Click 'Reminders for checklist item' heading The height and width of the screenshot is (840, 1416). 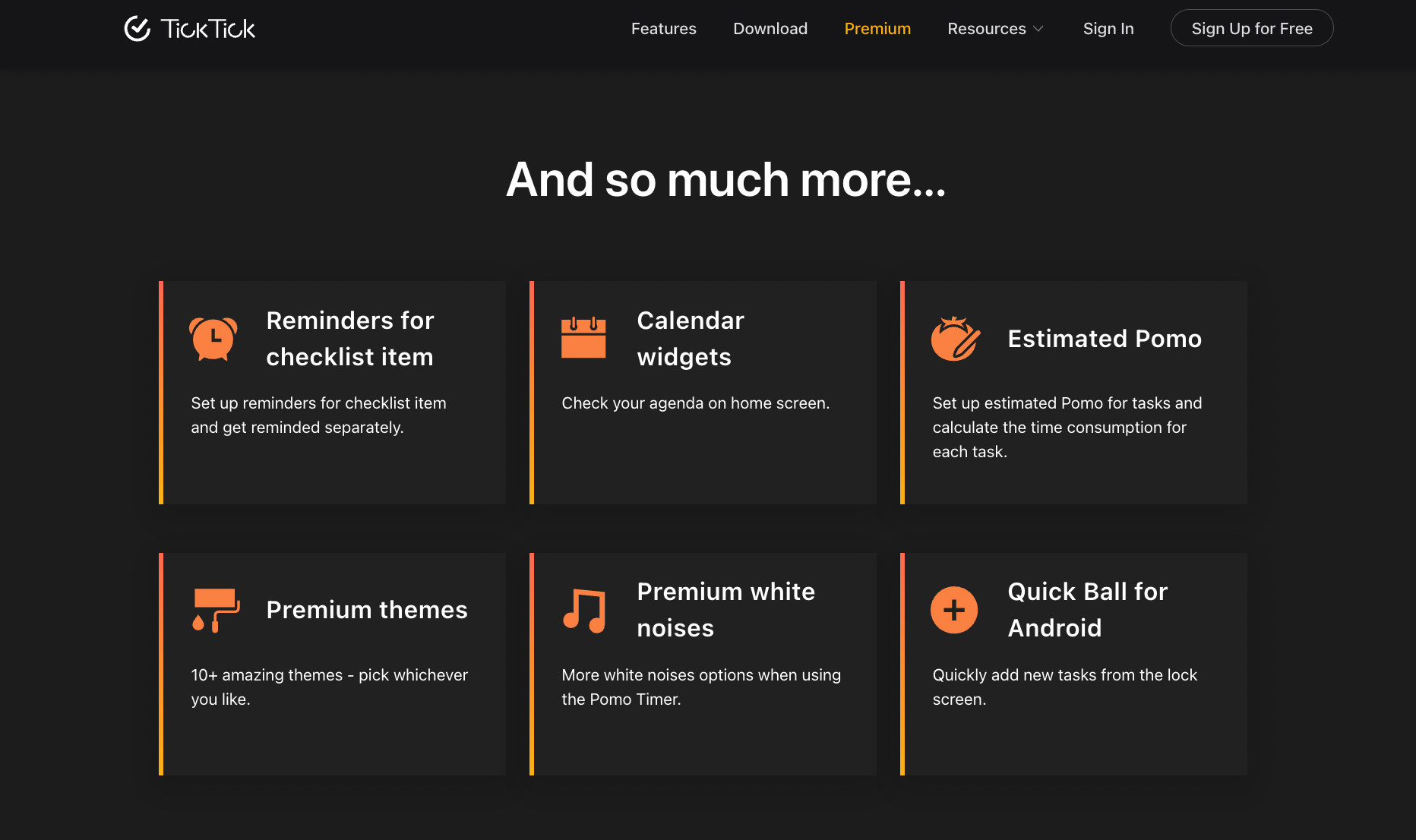tap(350, 339)
